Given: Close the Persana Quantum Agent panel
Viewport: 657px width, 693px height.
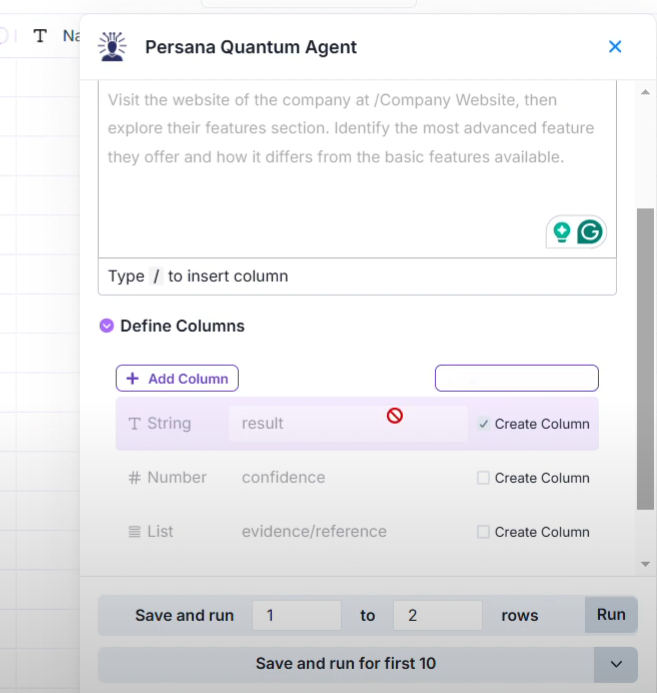Looking at the screenshot, I should click(x=615, y=47).
